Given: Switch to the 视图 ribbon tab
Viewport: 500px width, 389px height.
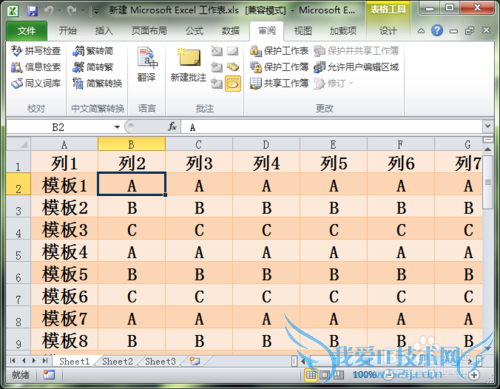Looking at the screenshot, I should tap(303, 31).
